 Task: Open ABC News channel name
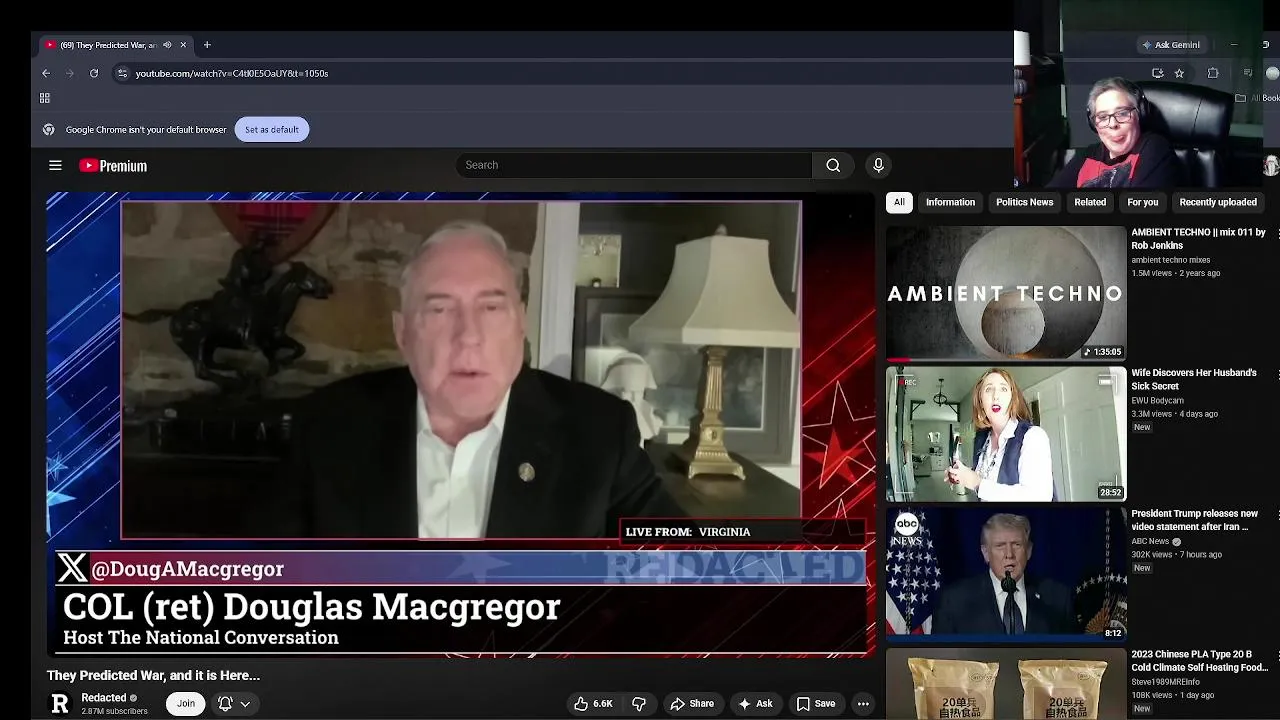click(1150, 541)
